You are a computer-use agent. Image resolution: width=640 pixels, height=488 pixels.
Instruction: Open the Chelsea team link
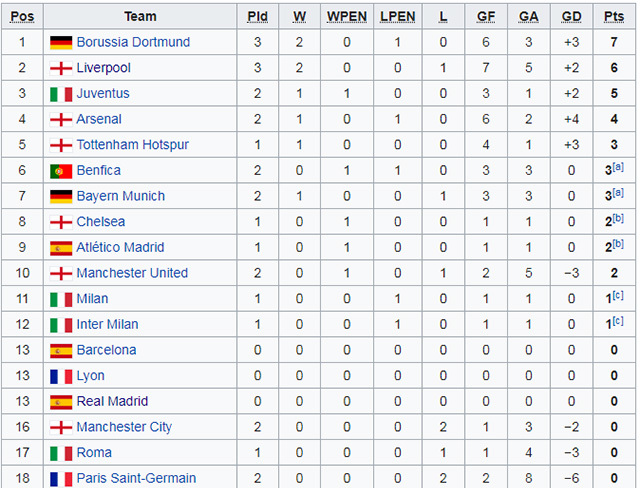(x=101, y=222)
